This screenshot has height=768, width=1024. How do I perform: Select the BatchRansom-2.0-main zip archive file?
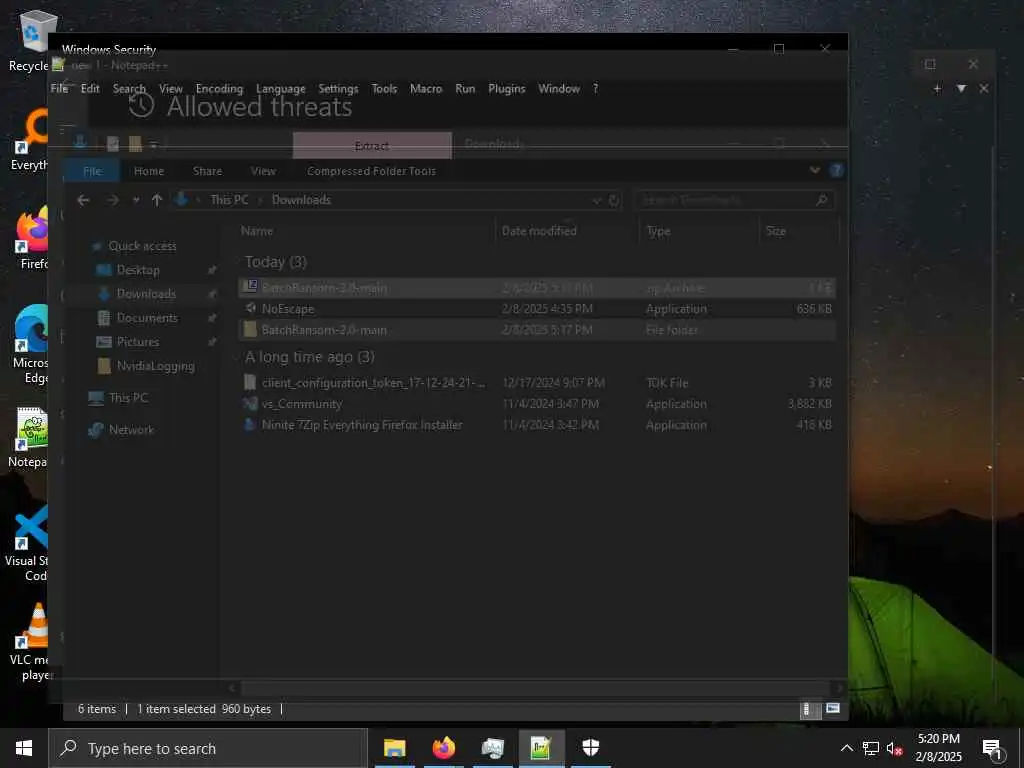[537, 288]
